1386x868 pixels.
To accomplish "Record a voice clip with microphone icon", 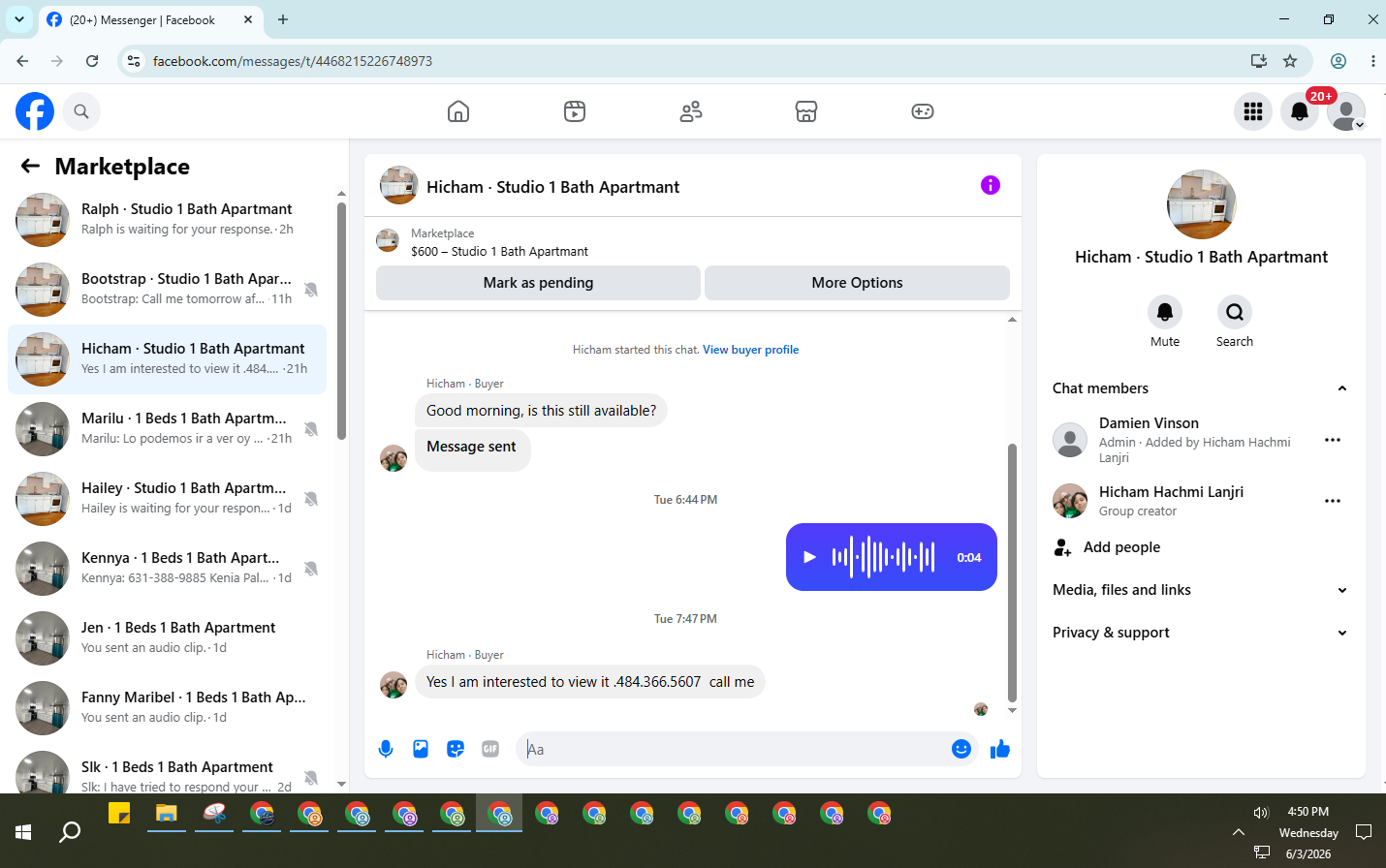I will click(386, 749).
